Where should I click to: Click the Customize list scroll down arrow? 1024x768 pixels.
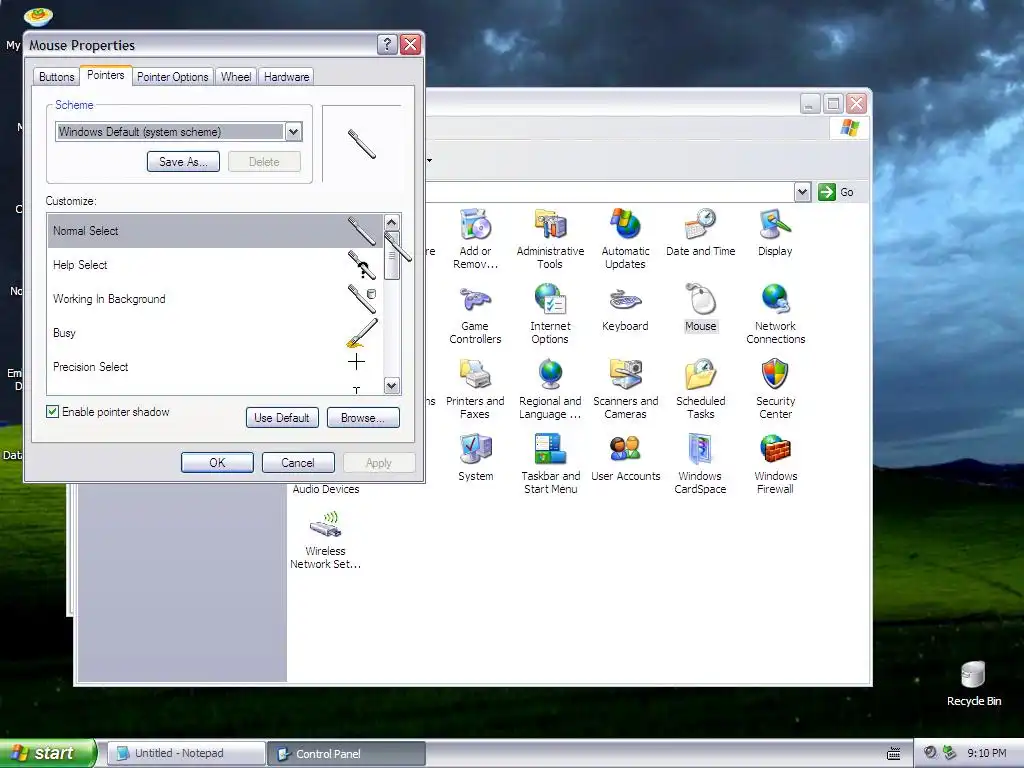tap(392, 385)
